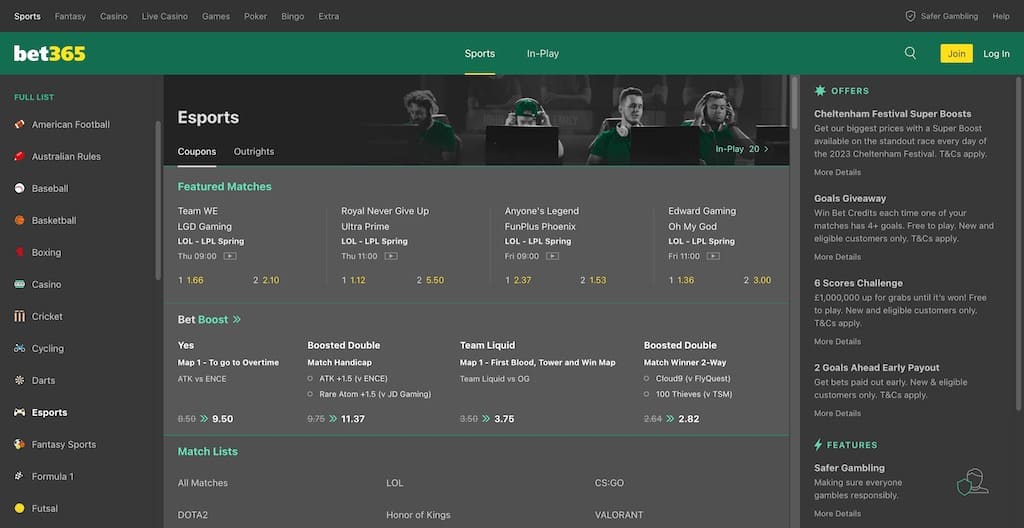The width and height of the screenshot is (1024, 528).
Task: Click the Features lightning bolt icon
Action: pyautogui.click(x=818, y=445)
